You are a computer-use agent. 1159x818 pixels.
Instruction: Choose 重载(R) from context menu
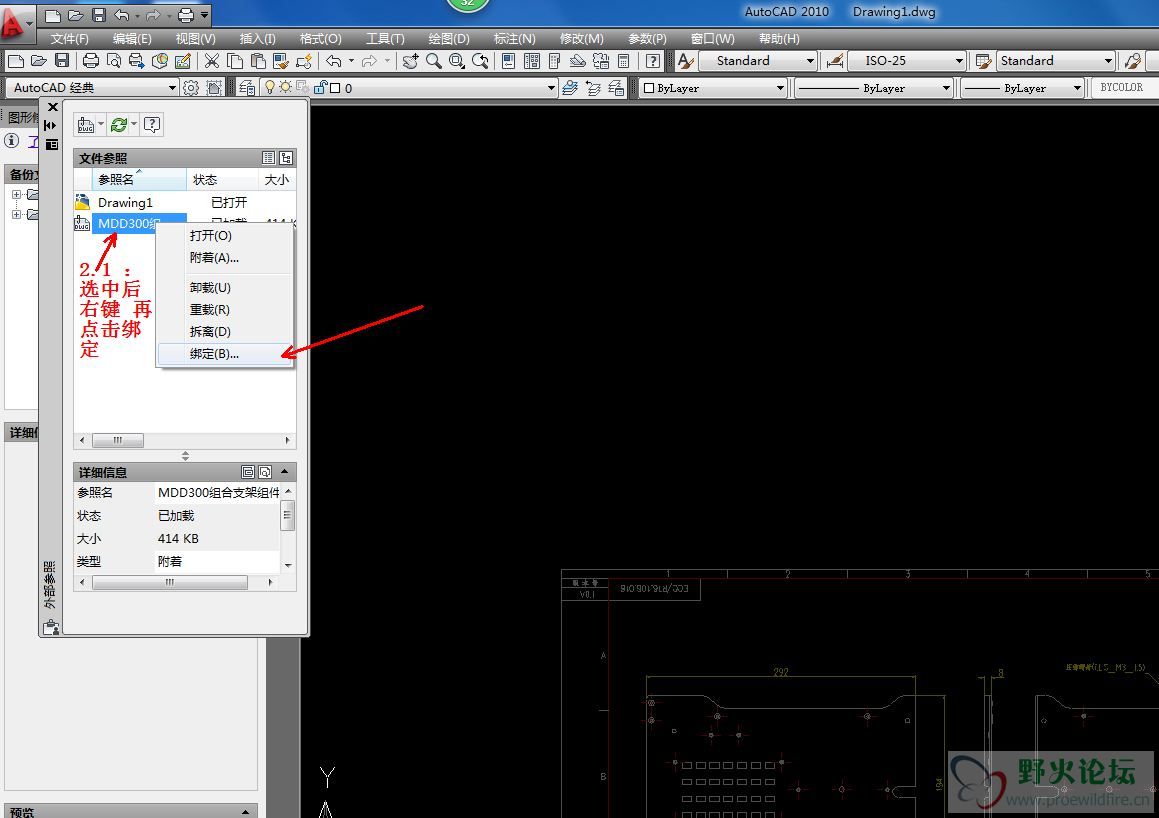225,310
